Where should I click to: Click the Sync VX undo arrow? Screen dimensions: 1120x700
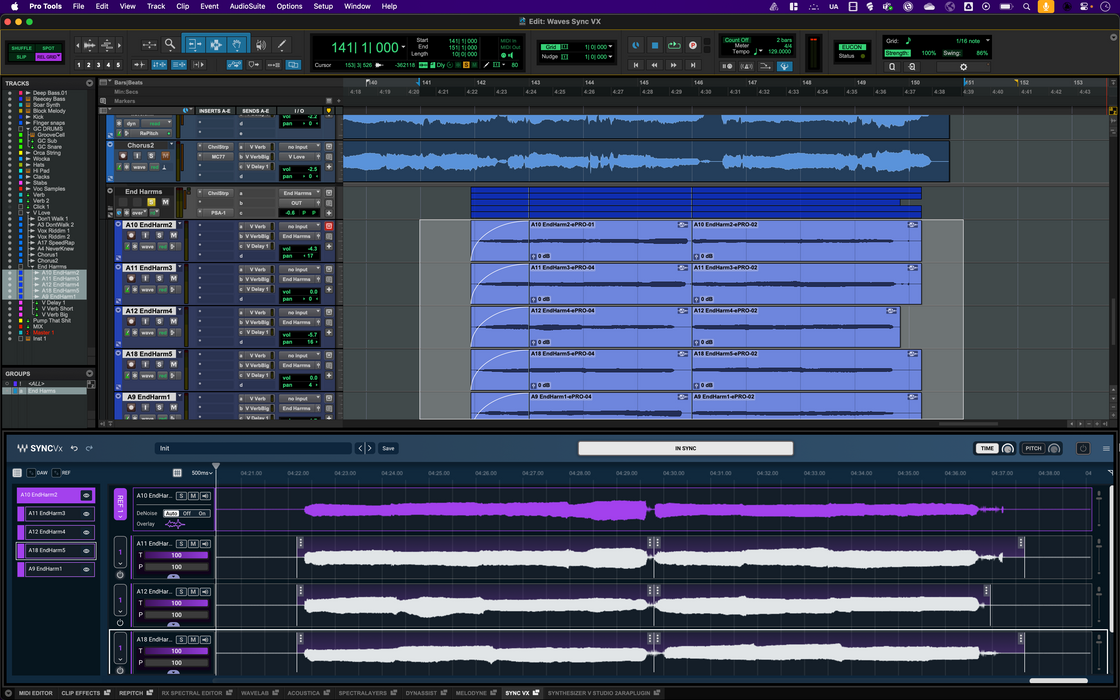(x=74, y=448)
